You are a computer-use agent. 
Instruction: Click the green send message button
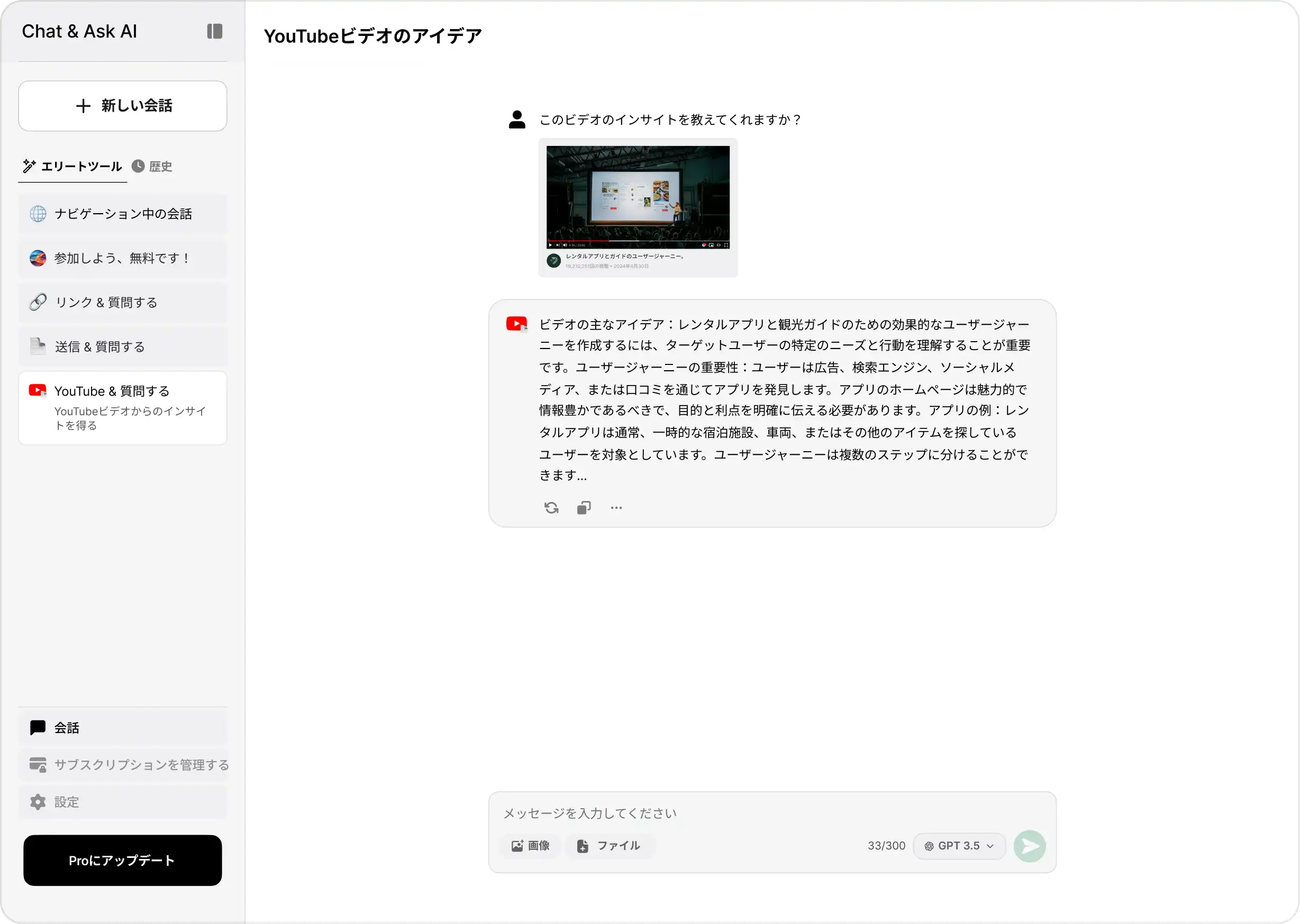(1029, 846)
